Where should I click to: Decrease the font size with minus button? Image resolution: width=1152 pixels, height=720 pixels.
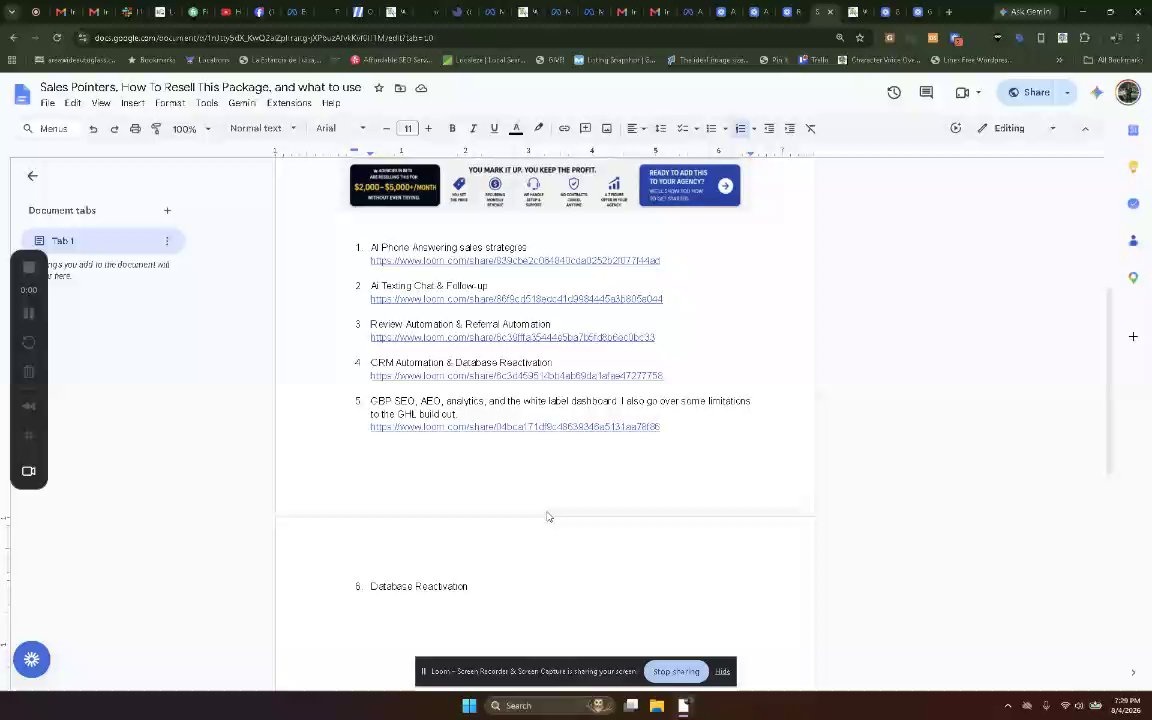[x=386, y=129]
